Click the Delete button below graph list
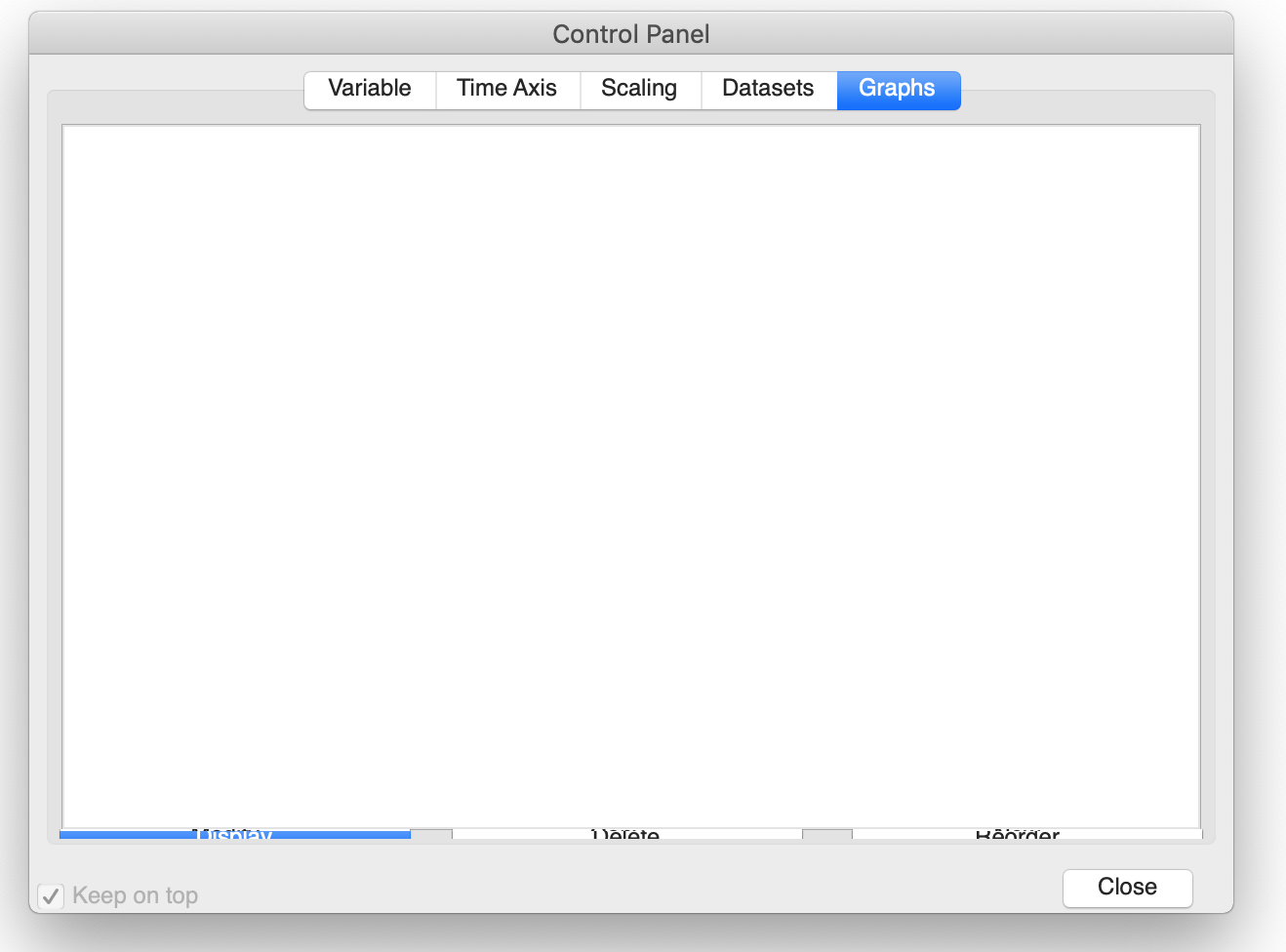 [626, 834]
